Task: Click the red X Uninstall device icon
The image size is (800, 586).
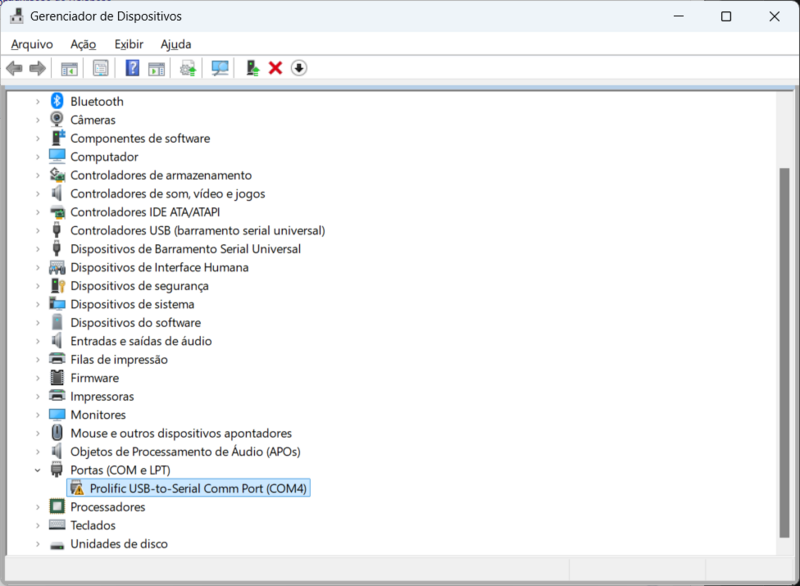Action: (x=276, y=68)
